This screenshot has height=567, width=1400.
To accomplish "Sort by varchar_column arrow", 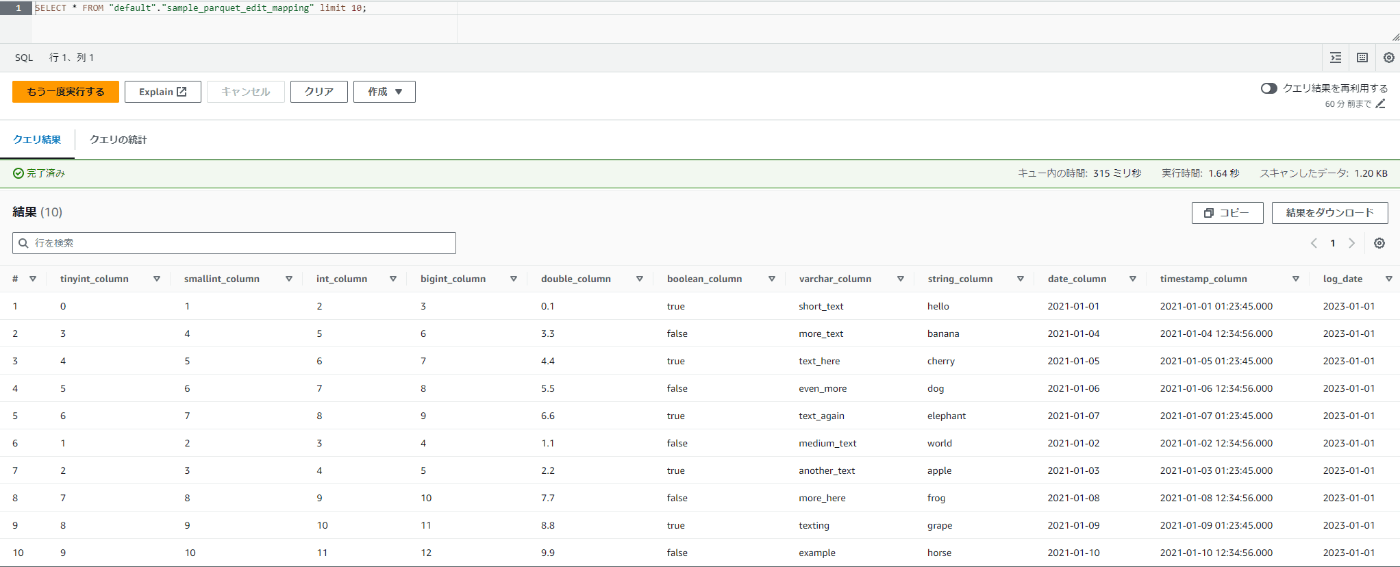I will pyautogui.click(x=900, y=279).
